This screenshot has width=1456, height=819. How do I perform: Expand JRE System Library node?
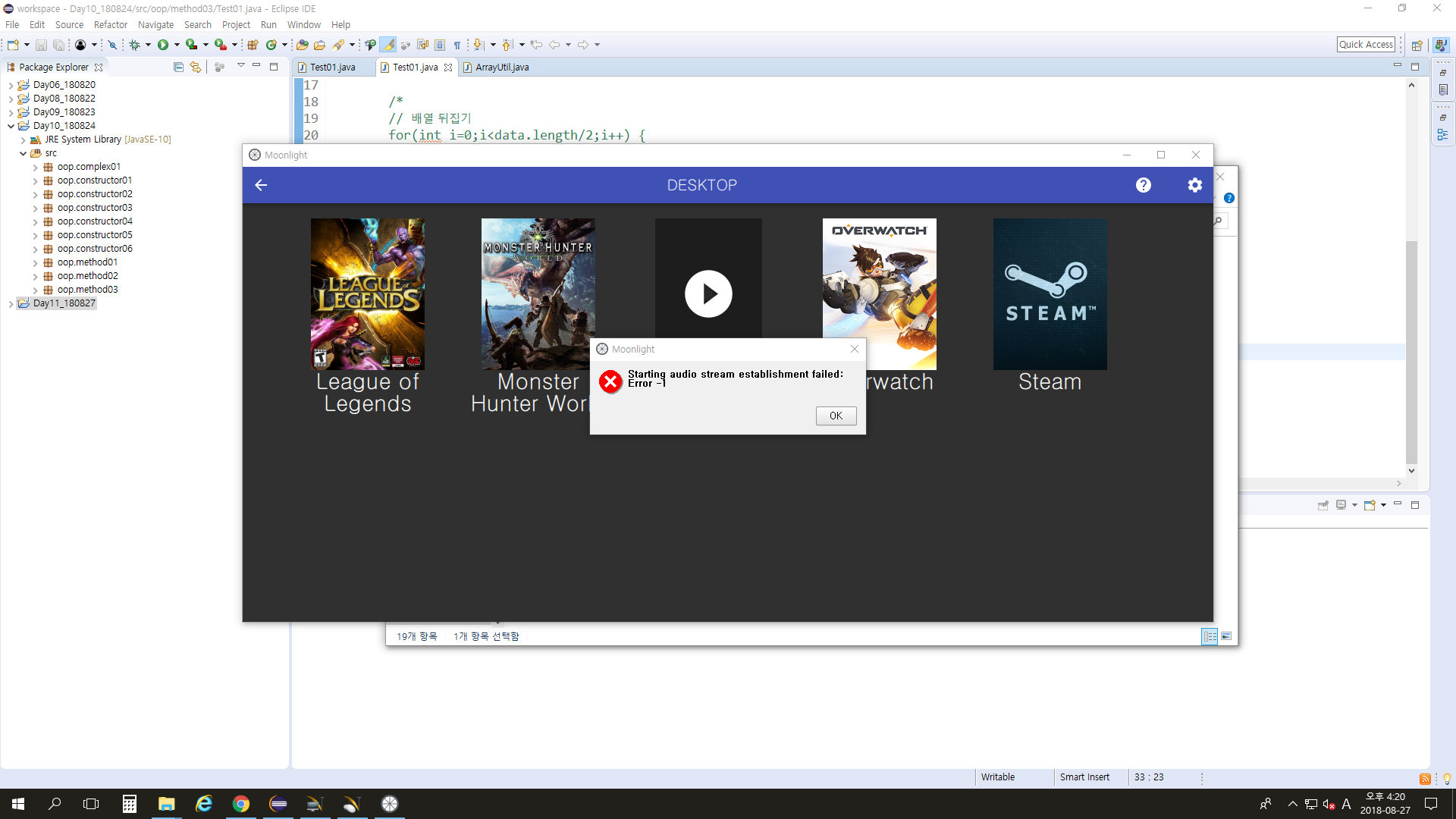pos(23,140)
